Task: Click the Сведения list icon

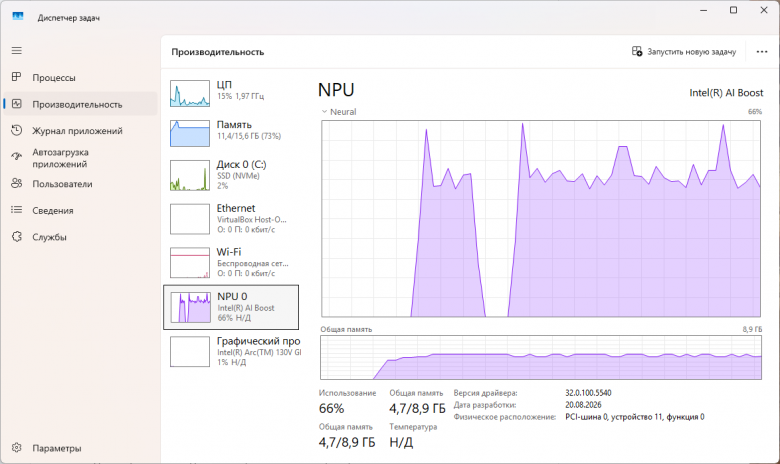Action: [16, 210]
